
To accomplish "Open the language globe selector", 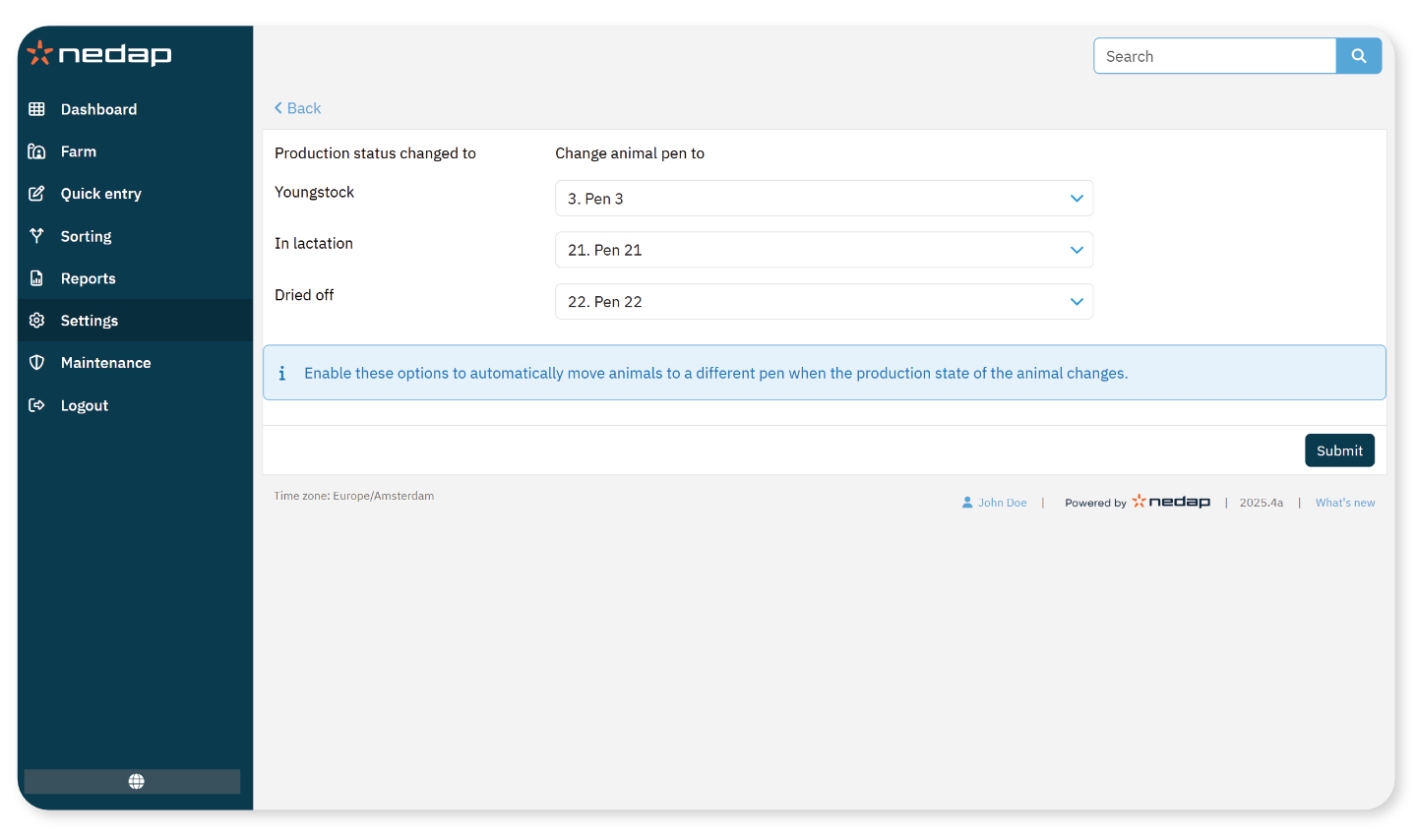I will coord(136,781).
